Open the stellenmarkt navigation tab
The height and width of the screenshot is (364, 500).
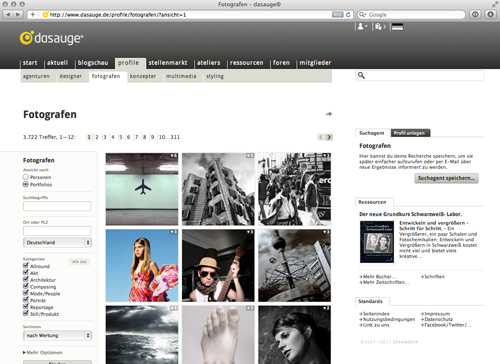click(168, 63)
